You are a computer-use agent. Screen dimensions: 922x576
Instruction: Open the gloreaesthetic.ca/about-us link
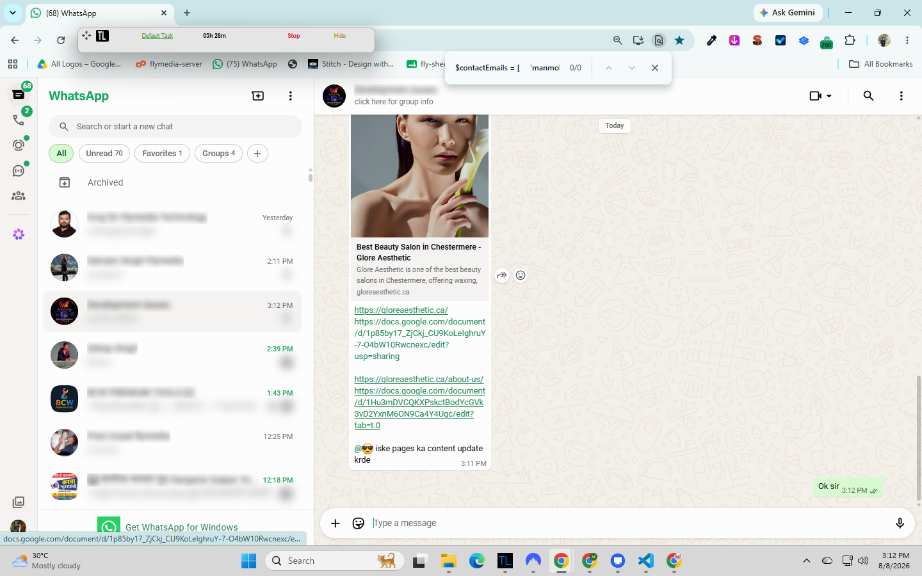pos(419,379)
